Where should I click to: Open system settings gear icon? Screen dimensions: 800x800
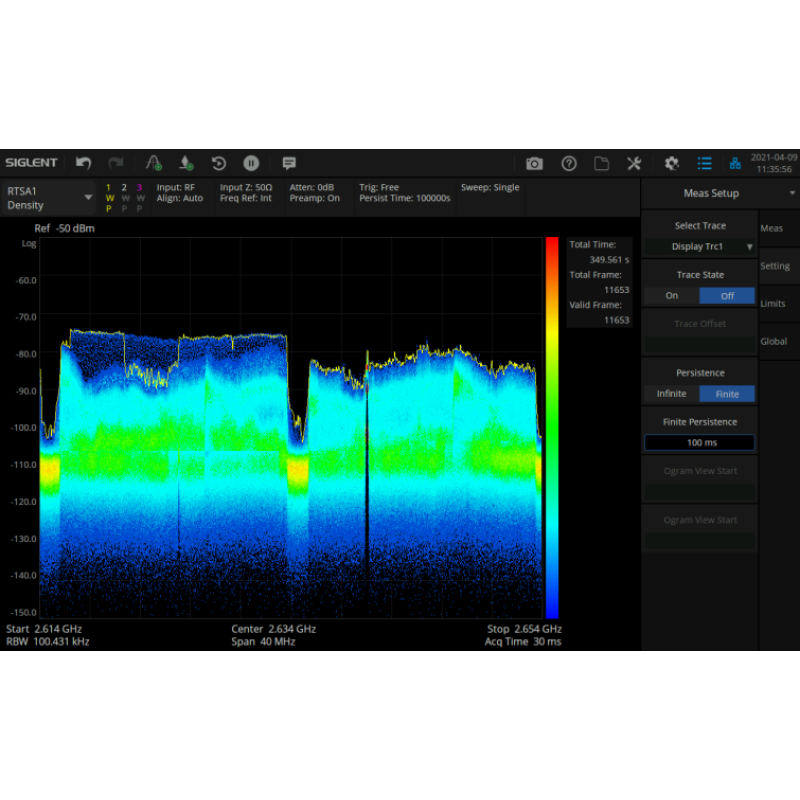pos(671,163)
